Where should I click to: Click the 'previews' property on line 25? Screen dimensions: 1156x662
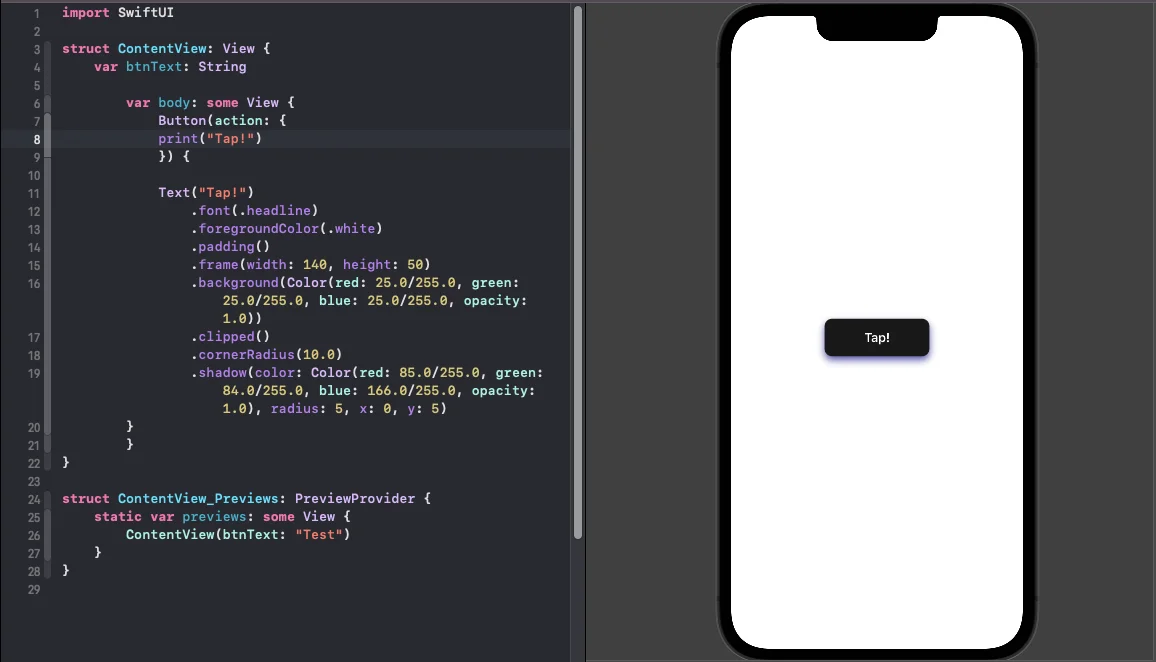click(214, 517)
